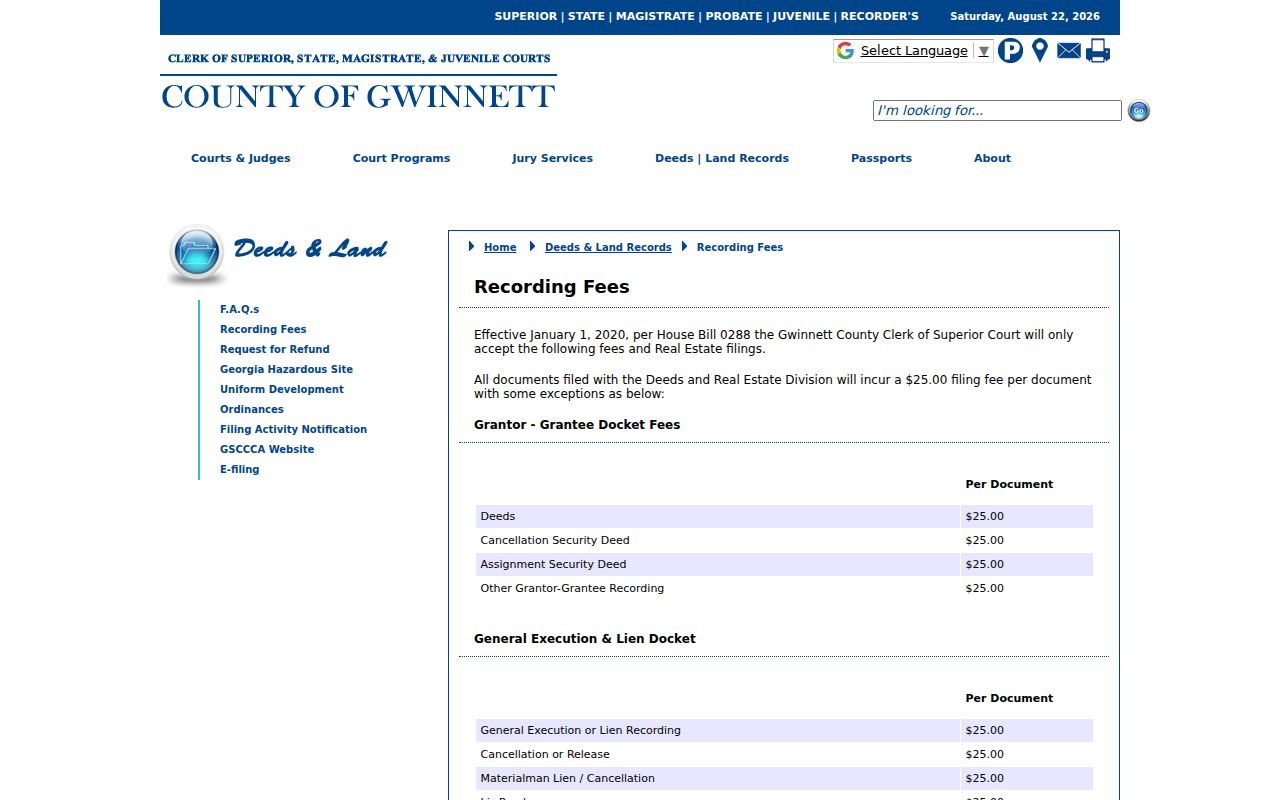The image size is (1280, 800).
Task: Open the Passports menu
Action: (881, 158)
